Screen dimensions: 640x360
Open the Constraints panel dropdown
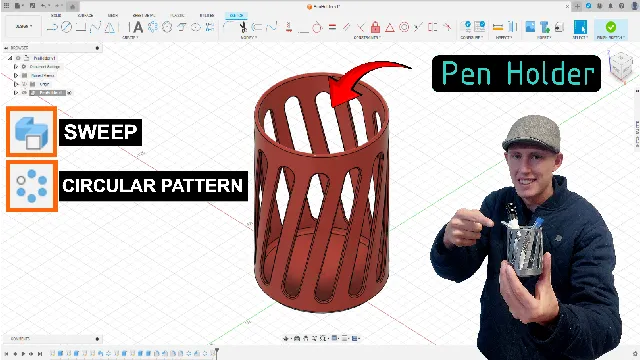pyautogui.click(x=367, y=38)
